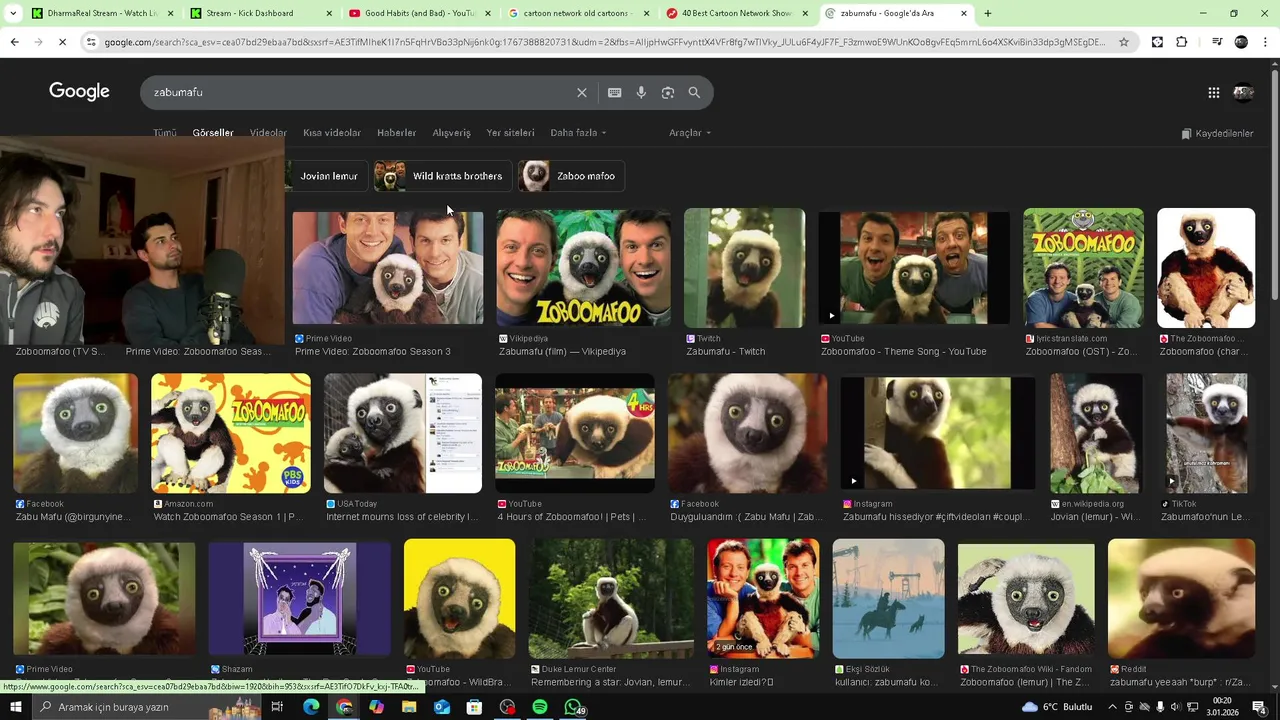Image resolution: width=1280 pixels, height=720 pixels.
Task: Open Spotify from the taskbar
Action: (540, 707)
